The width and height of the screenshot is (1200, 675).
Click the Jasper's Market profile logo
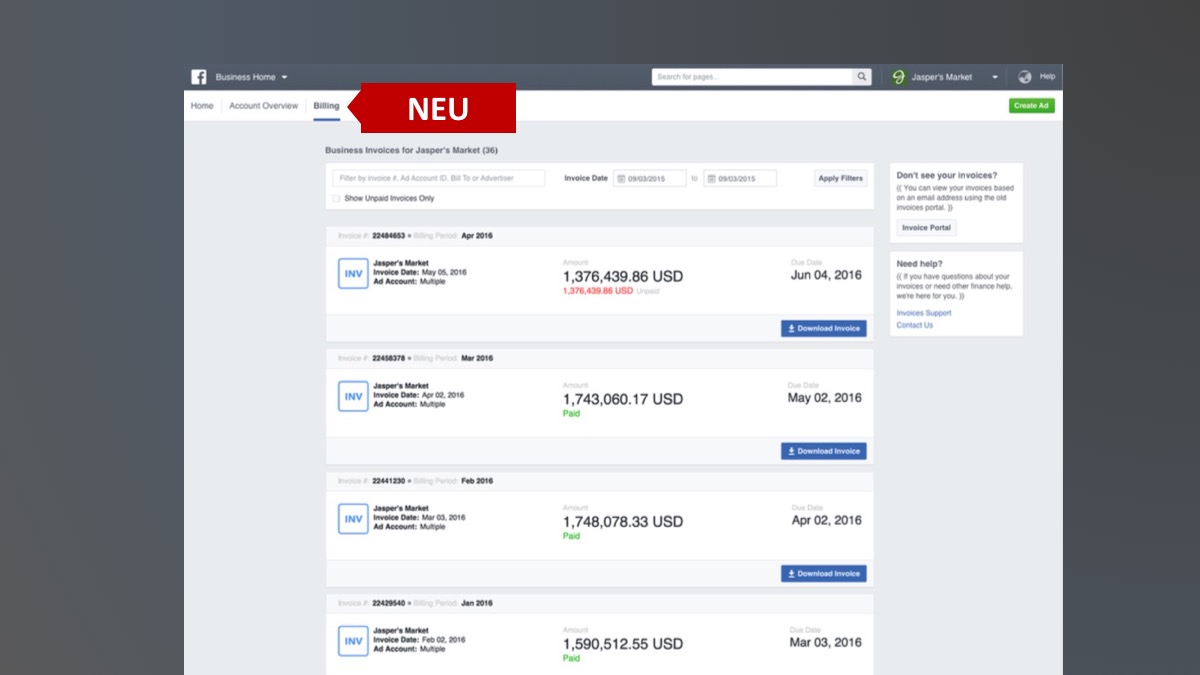pos(898,77)
